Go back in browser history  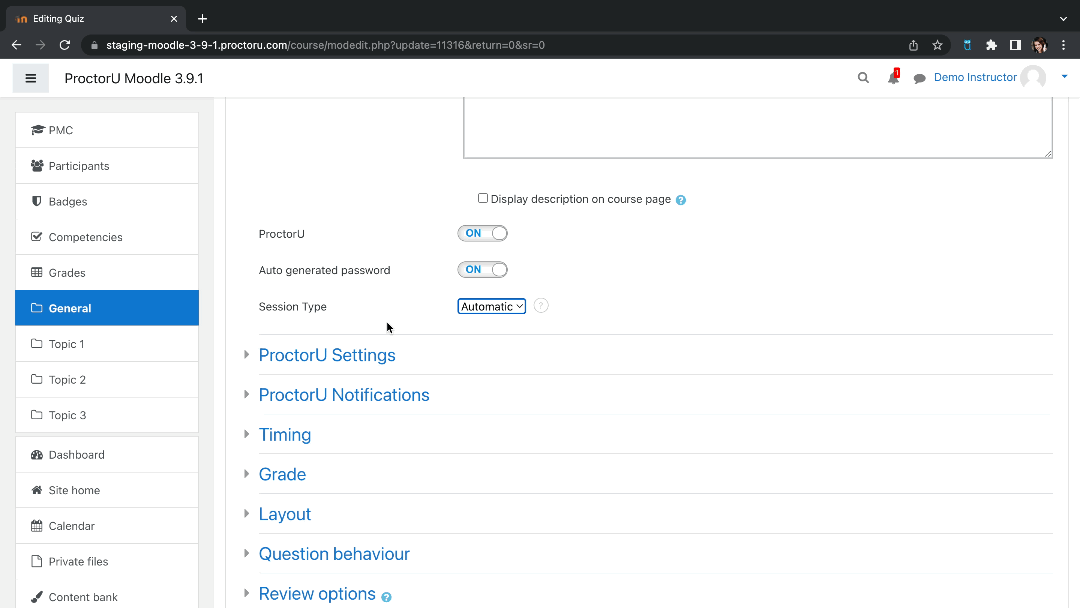[x=17, y=45]
